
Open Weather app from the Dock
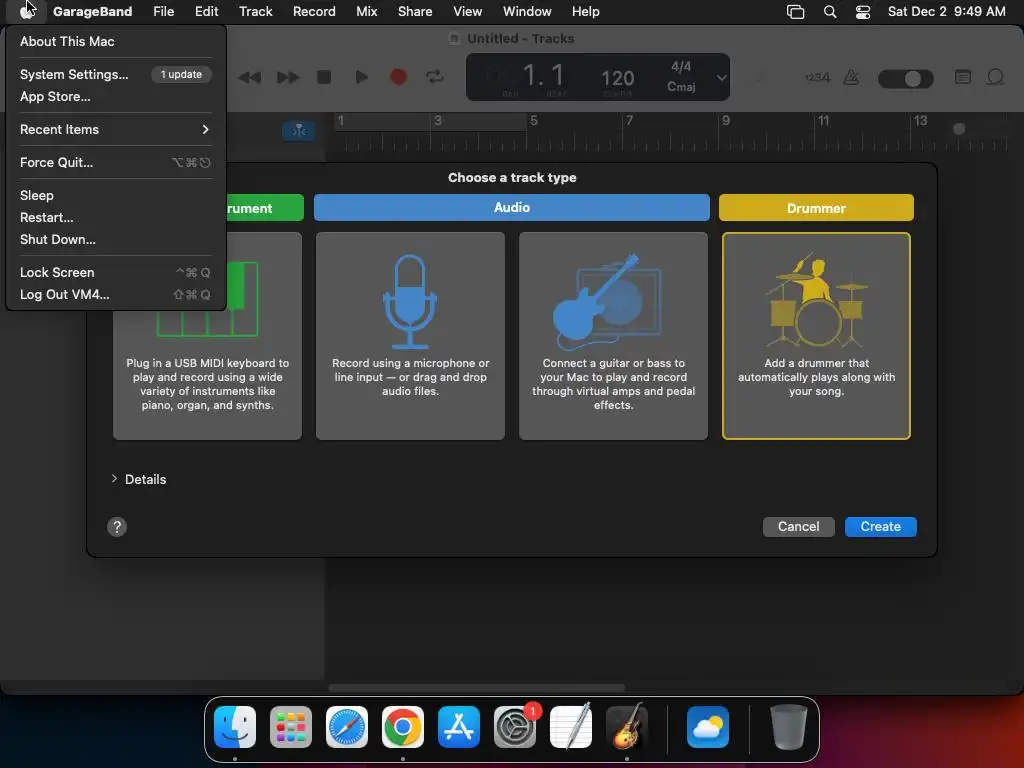(708, 727)
